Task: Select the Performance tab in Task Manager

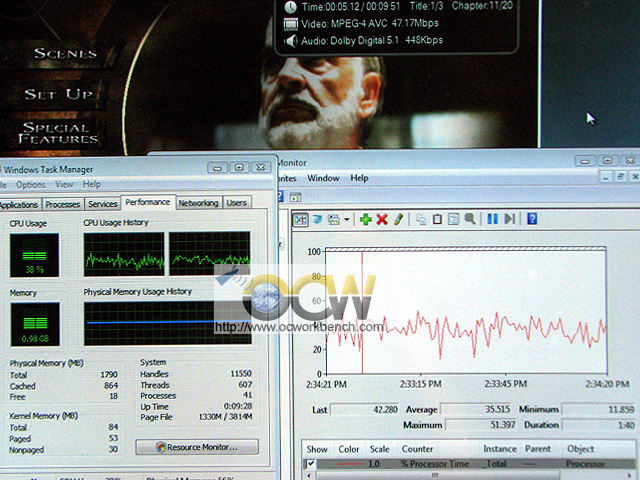Action: (148, 202)
